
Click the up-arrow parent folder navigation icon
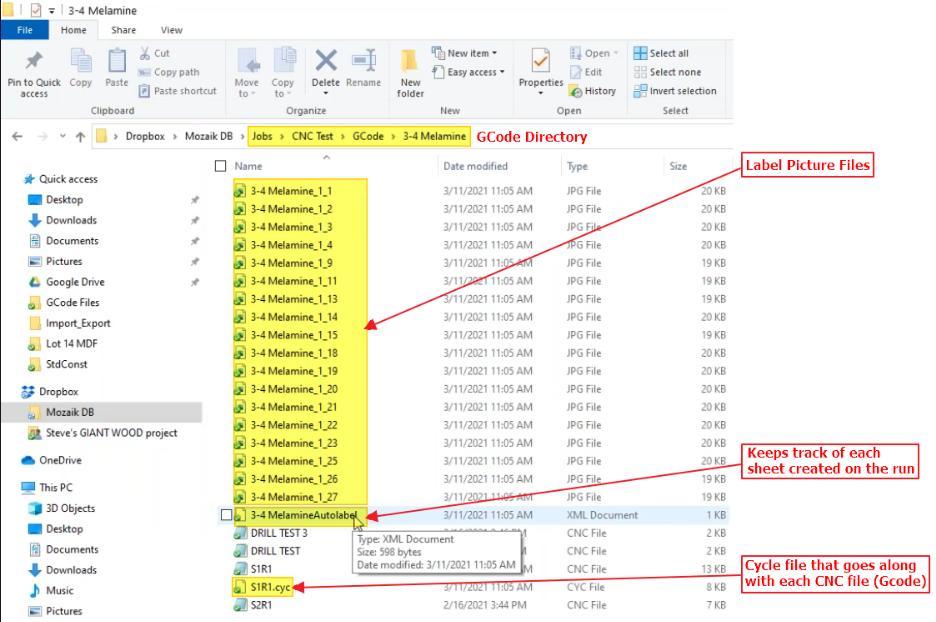point(80,137)
